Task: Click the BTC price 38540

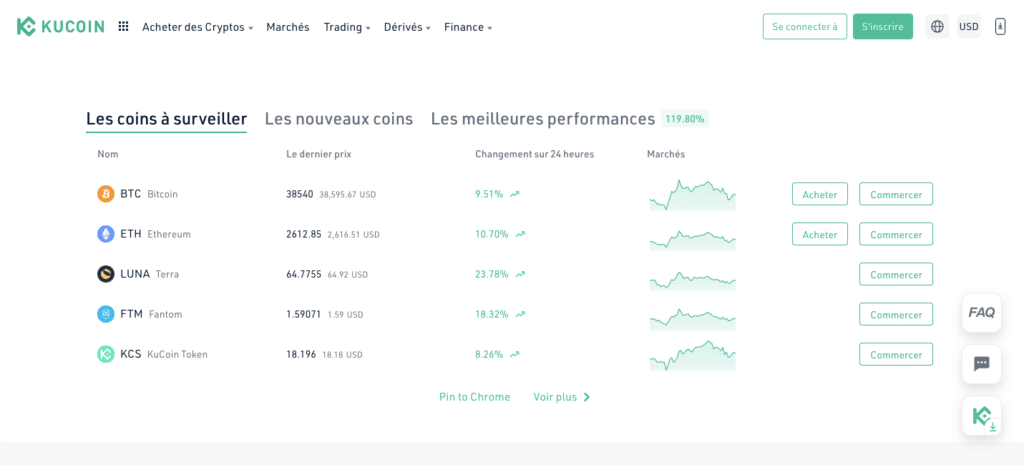Action: coord(300,194)
